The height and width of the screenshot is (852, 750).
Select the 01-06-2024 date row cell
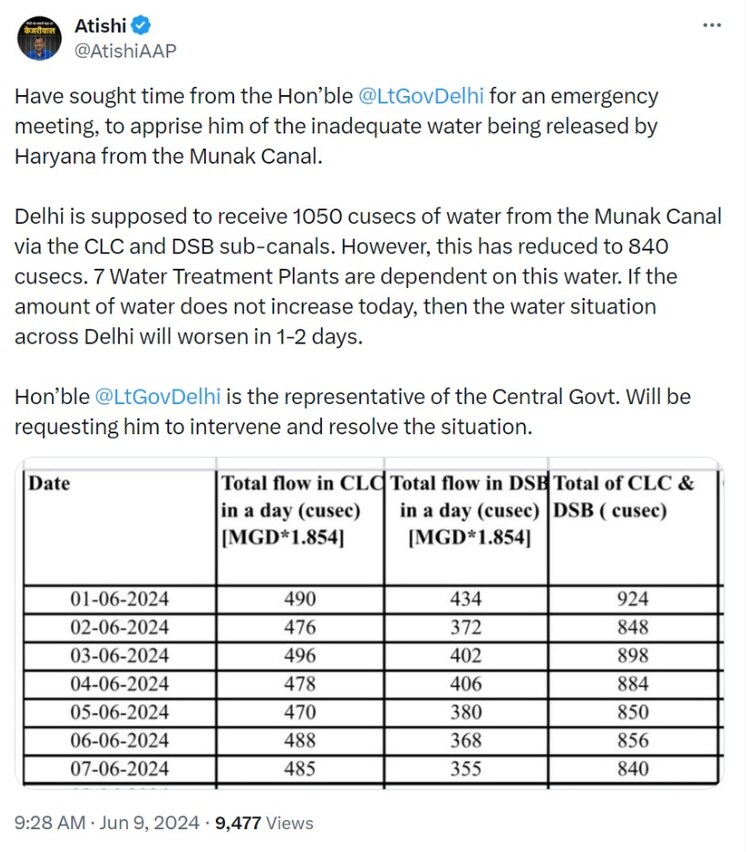pos(119,599)
